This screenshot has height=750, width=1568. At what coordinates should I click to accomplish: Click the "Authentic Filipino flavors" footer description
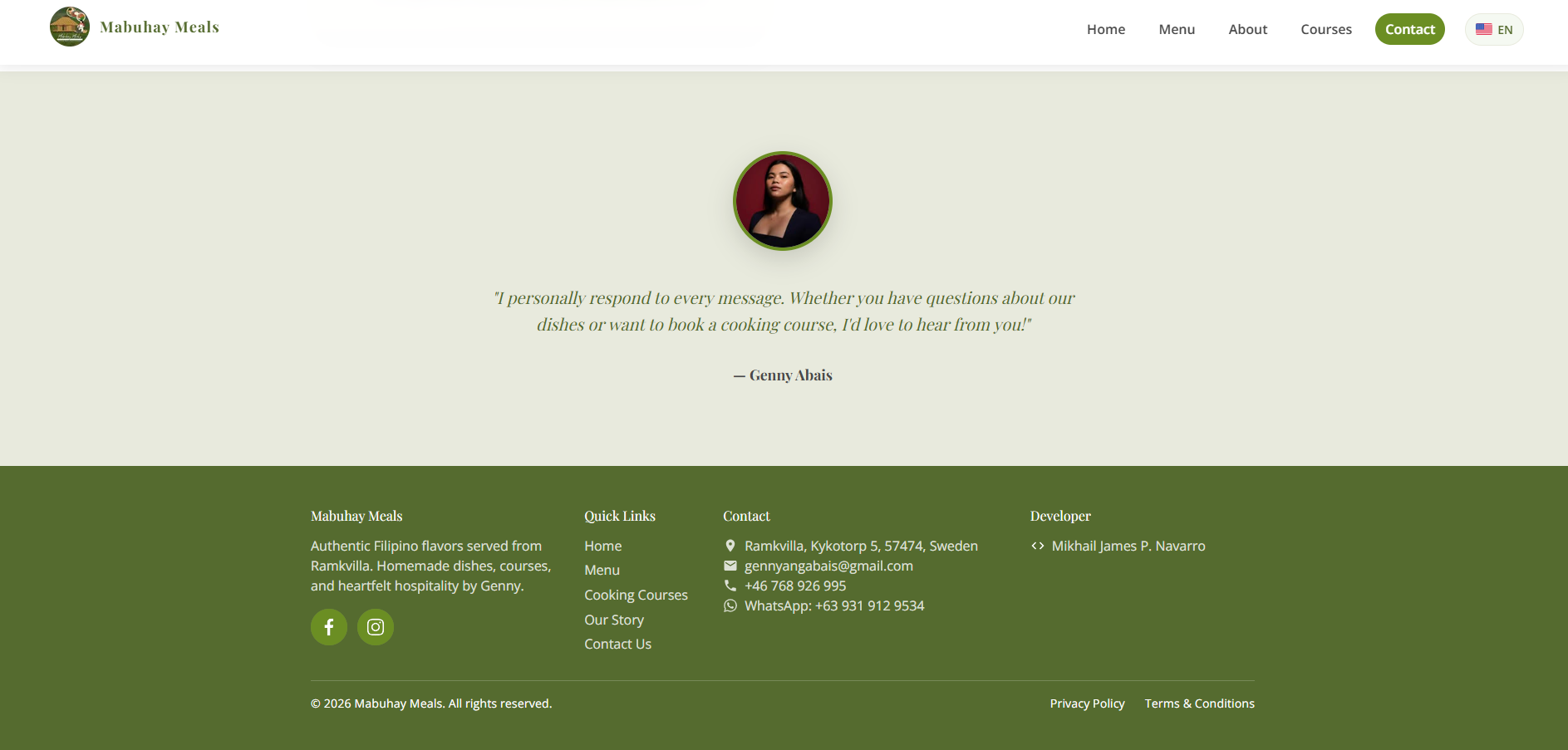coord(430,566)
